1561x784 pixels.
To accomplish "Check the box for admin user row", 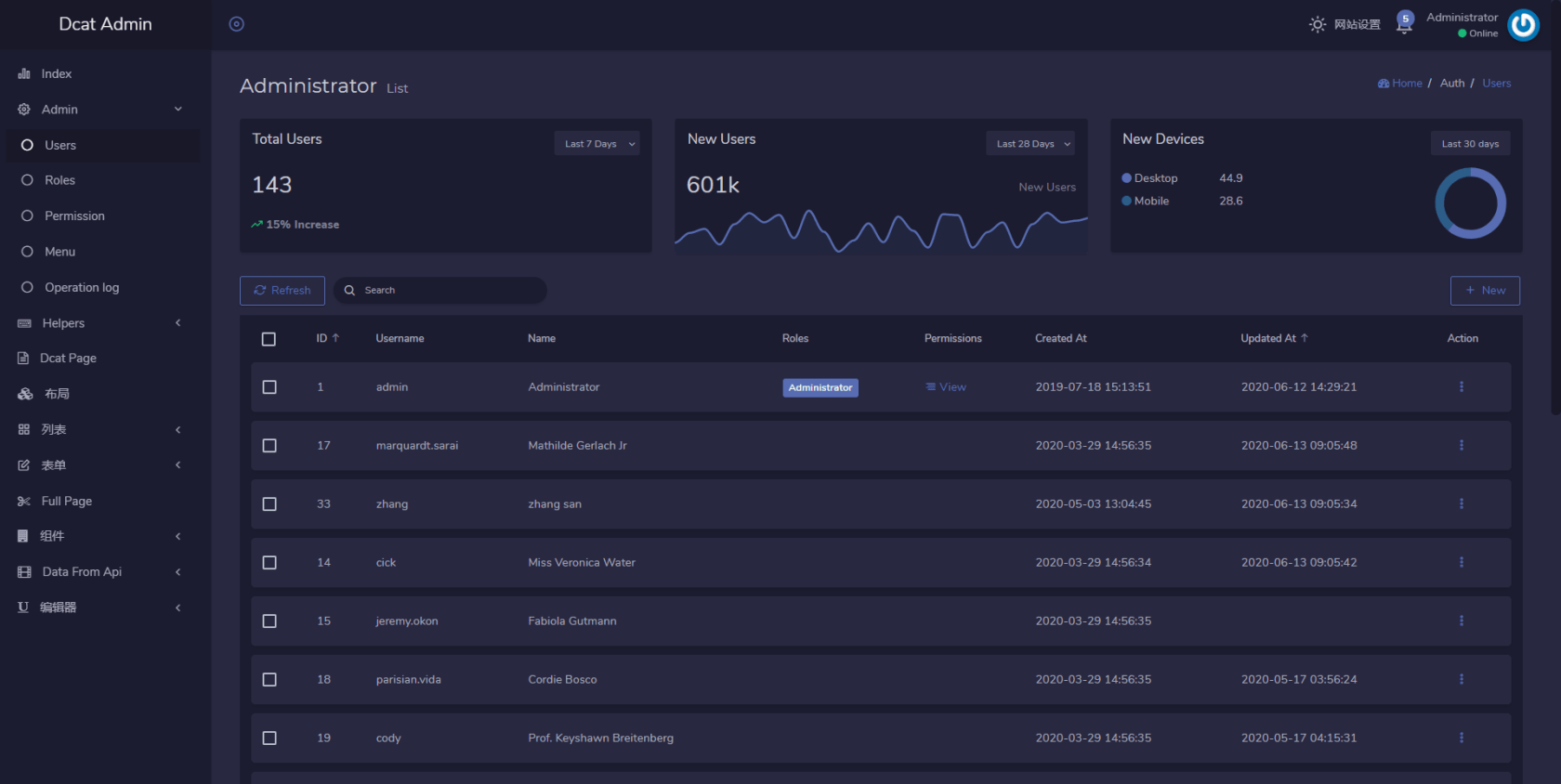I will click(269, 387).
